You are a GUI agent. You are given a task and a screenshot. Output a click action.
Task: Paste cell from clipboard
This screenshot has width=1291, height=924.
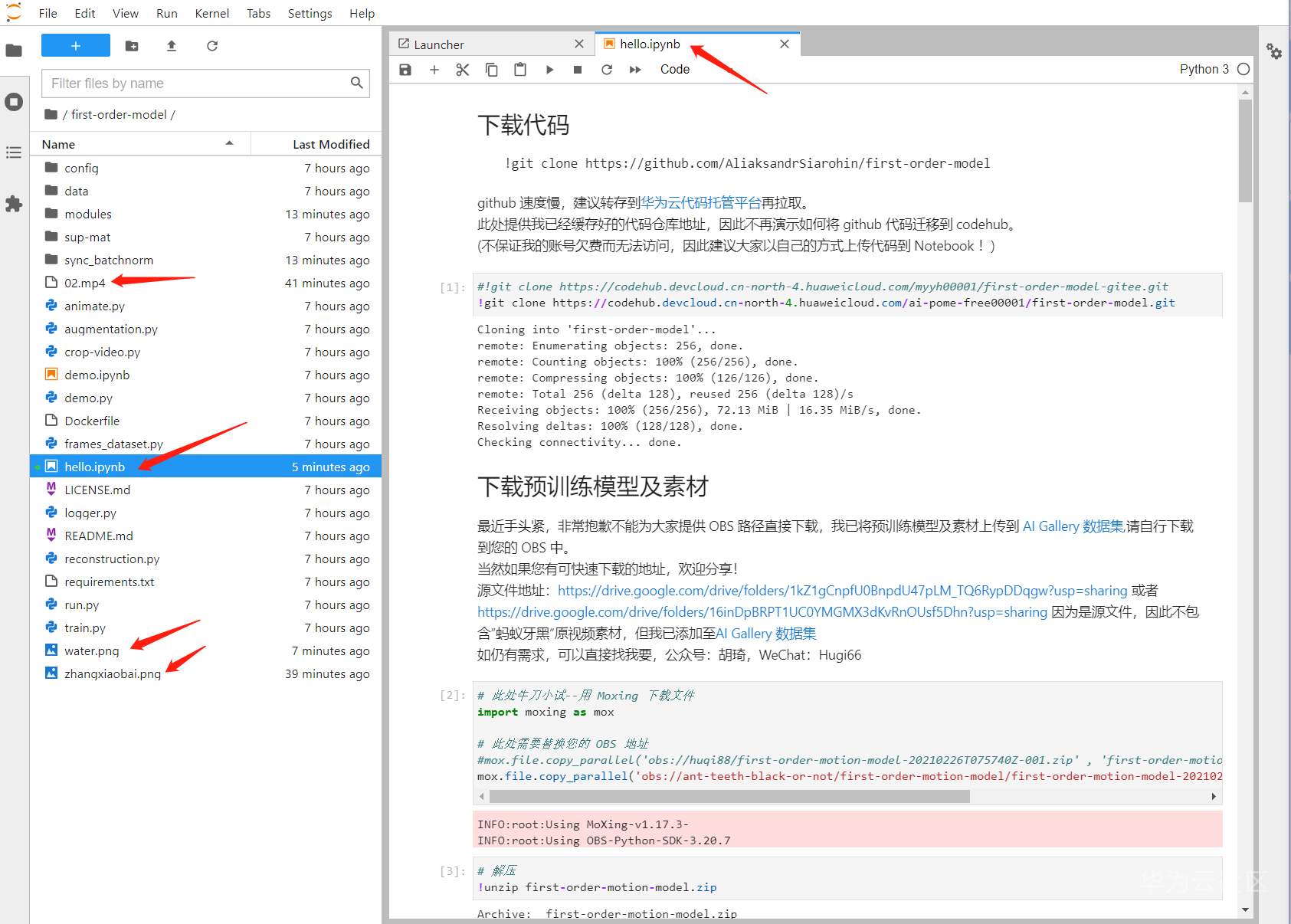point(520,70)
